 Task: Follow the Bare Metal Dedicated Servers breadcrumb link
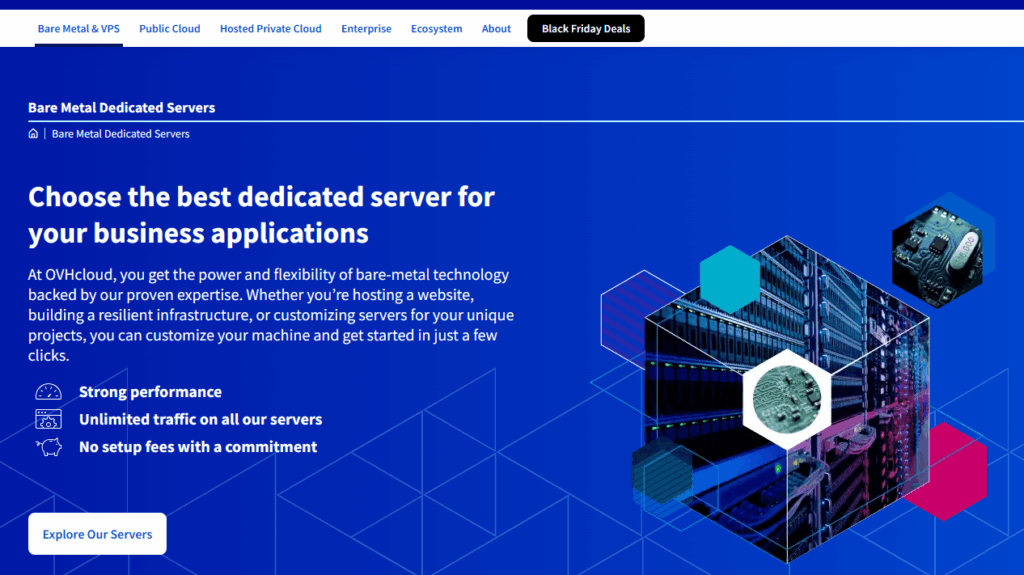click(120, 134)
